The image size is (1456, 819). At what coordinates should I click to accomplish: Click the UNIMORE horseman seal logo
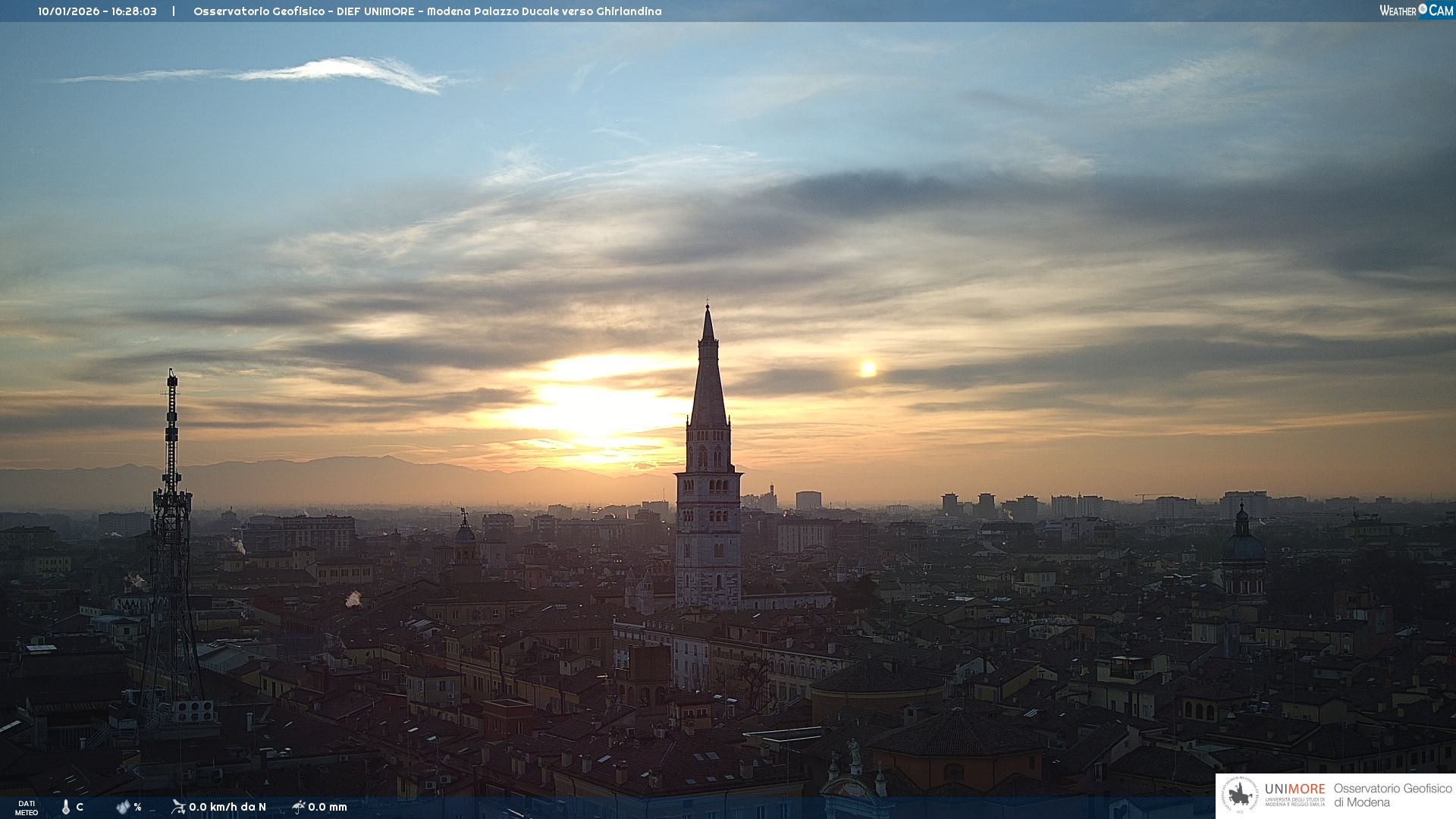click(1240, 795)
